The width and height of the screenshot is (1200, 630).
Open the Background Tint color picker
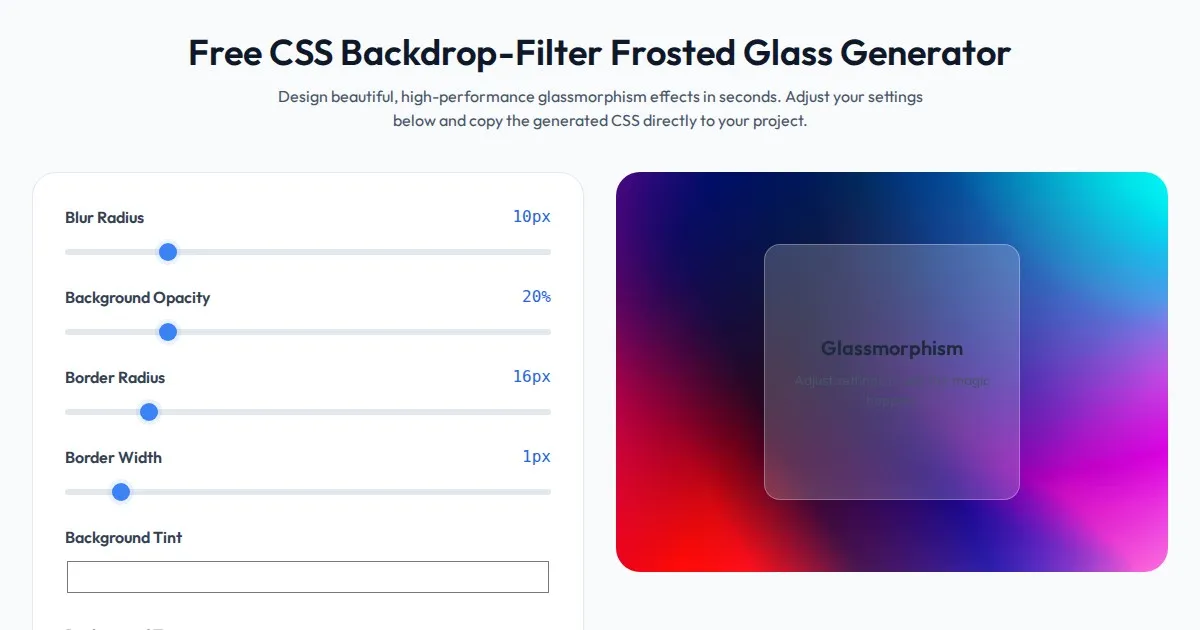(308, 577)
